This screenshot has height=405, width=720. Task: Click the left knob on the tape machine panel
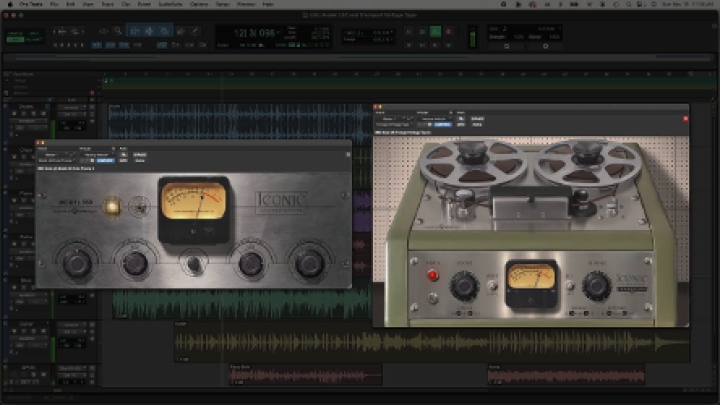(x=464, y=285)
